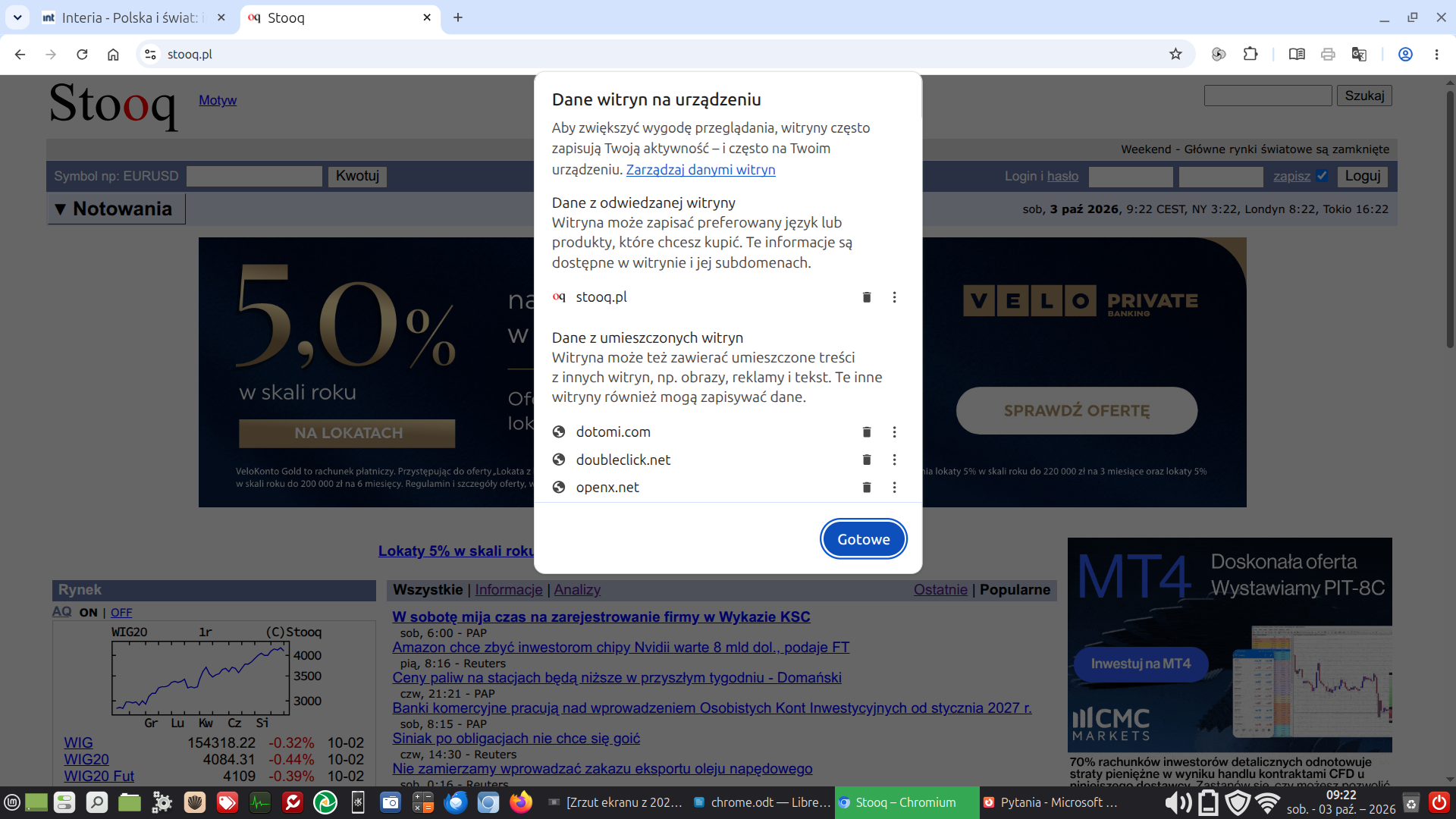Image resolution: width=1456 pixels, height=819 pixels.
Task: Switch news to the Informacje tab
Action: tap(509, 590)
